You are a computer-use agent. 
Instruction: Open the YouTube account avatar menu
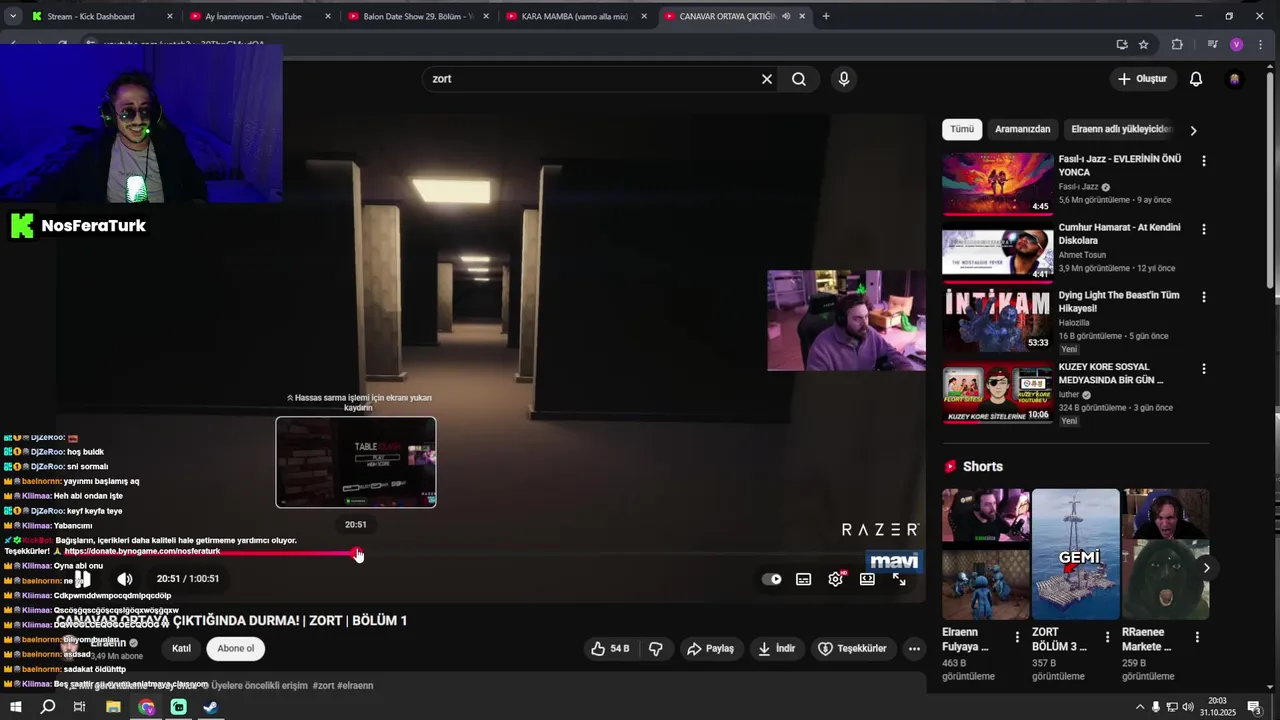(x=1235, y=79)
